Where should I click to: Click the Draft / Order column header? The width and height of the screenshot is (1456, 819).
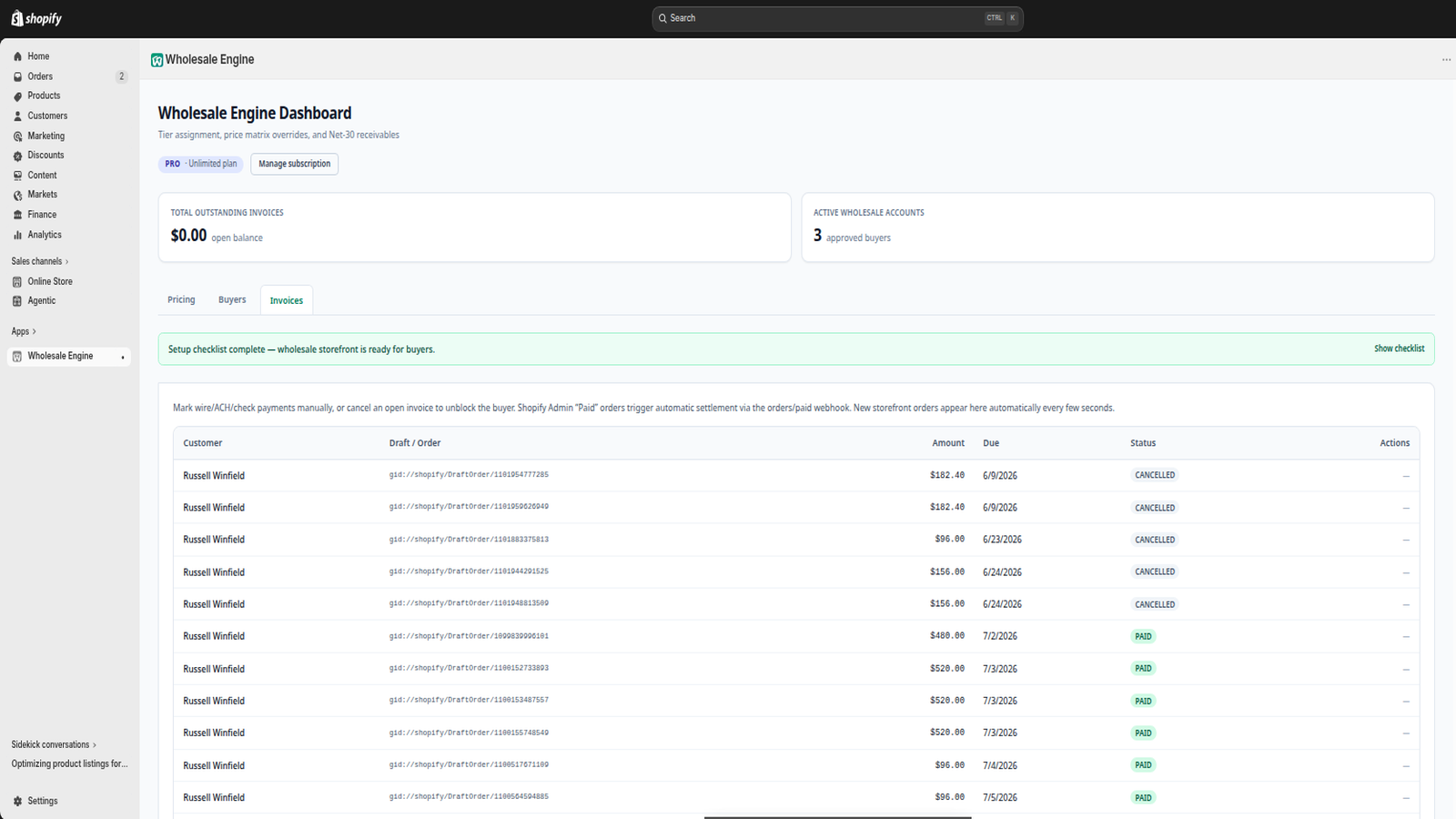(415, 443)
